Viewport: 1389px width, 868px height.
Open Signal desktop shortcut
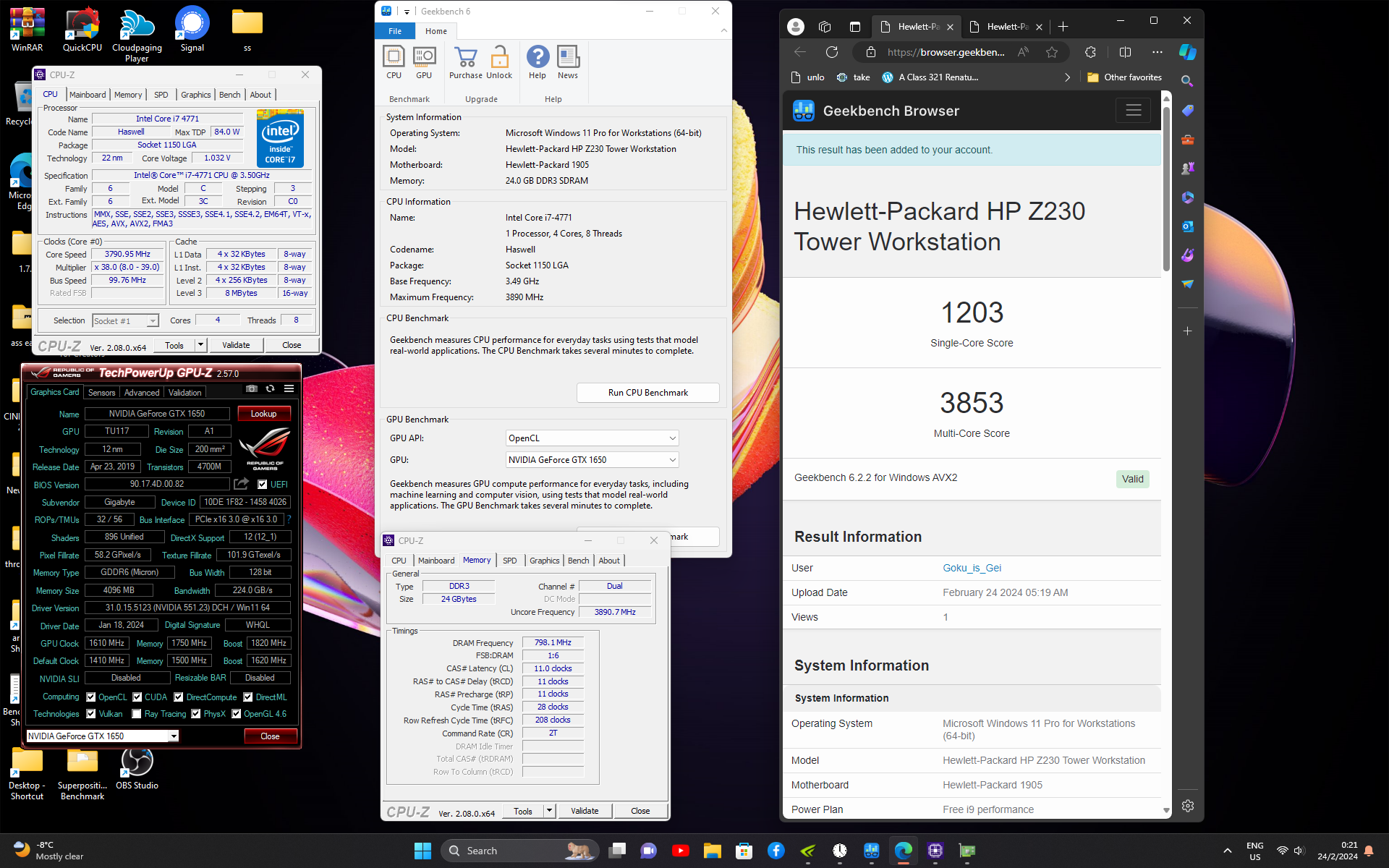(x=192, y=29)
